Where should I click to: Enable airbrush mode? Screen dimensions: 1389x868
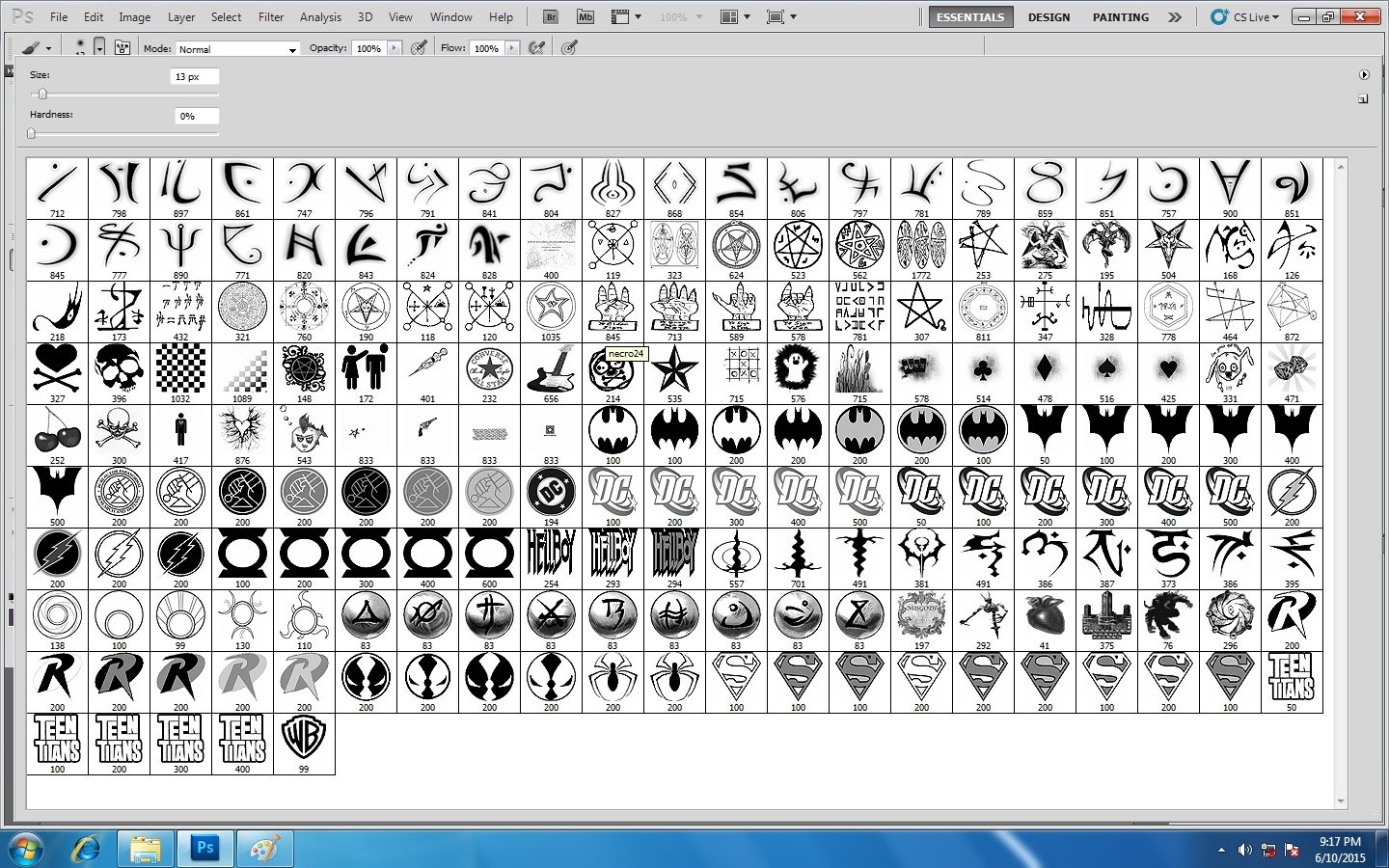[x=537, y=47]
